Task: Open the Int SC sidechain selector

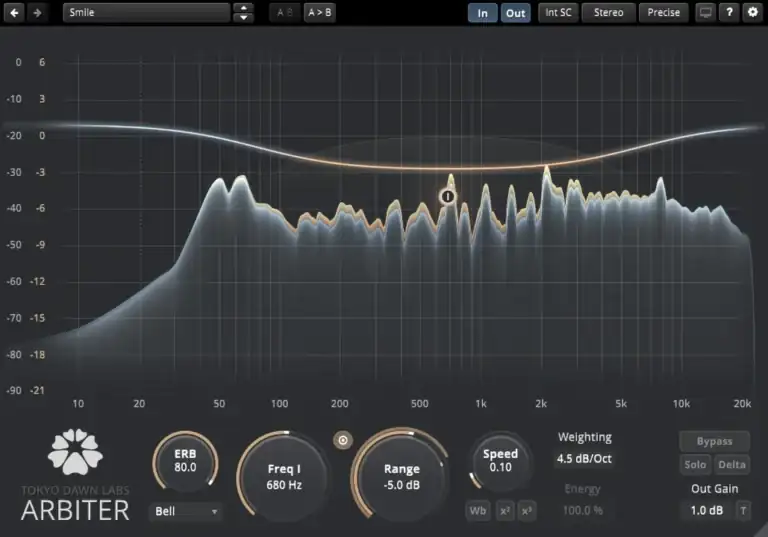Action: click(558, 12)
